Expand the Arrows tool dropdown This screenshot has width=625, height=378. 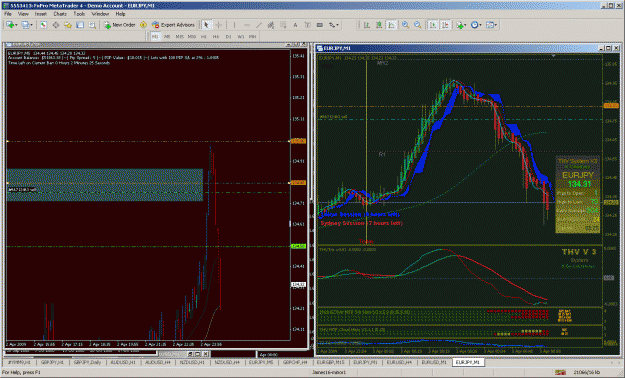[x=337, y=25]
